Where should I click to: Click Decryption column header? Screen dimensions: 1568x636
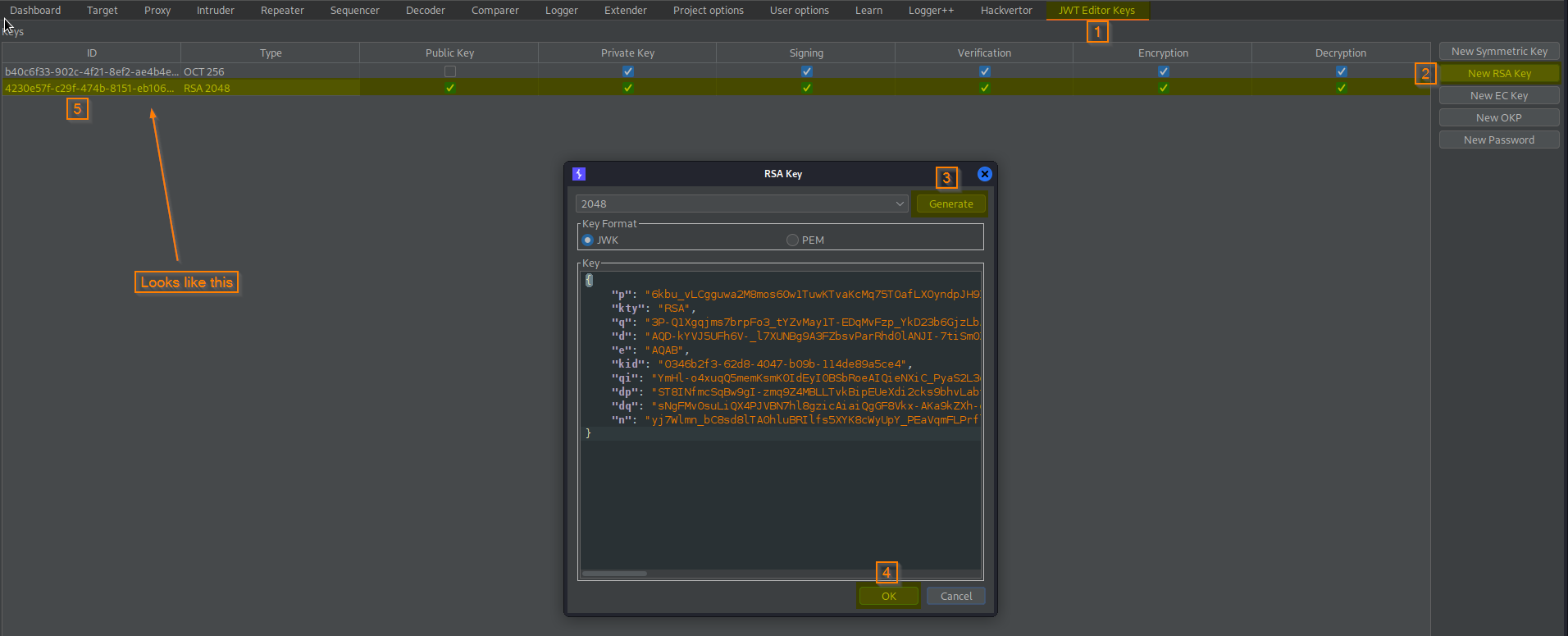[x=1341, y=53]
